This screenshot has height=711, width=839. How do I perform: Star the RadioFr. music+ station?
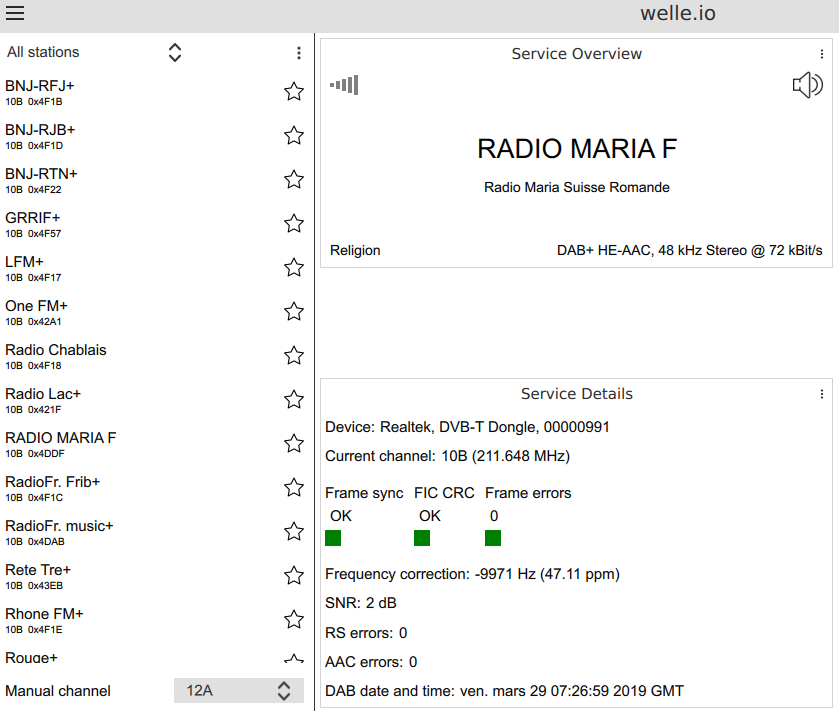tap(294, 531)
